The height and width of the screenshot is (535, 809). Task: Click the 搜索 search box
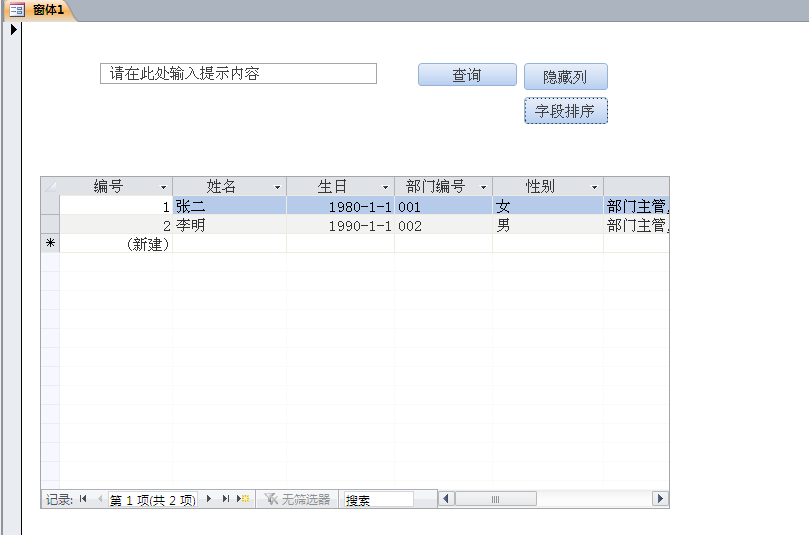(x=379, y=499)
